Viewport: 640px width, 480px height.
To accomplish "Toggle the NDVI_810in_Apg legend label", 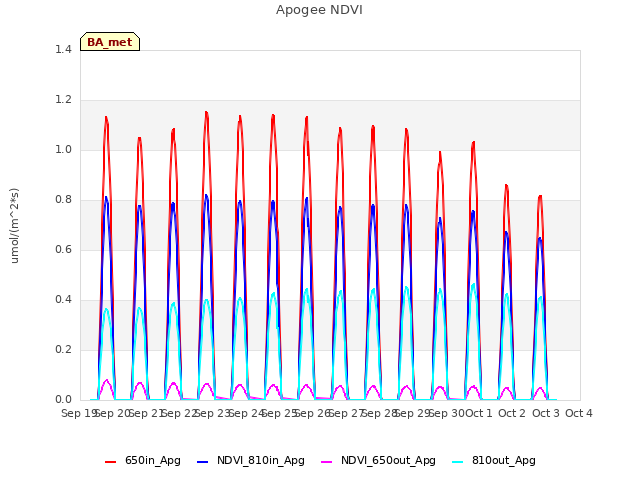I will [260, 460].
